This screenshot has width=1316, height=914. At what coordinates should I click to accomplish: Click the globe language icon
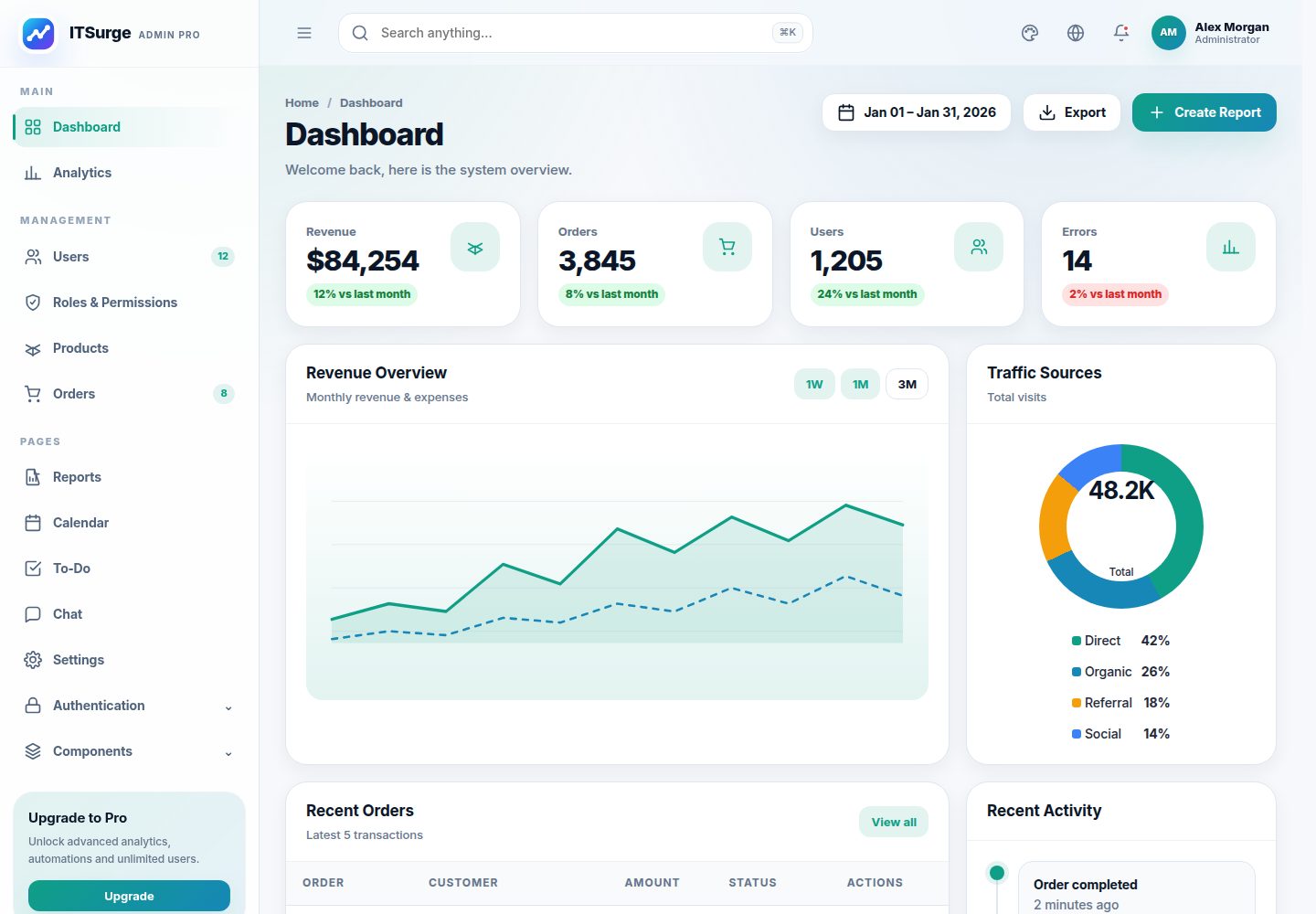point(1076,33)
